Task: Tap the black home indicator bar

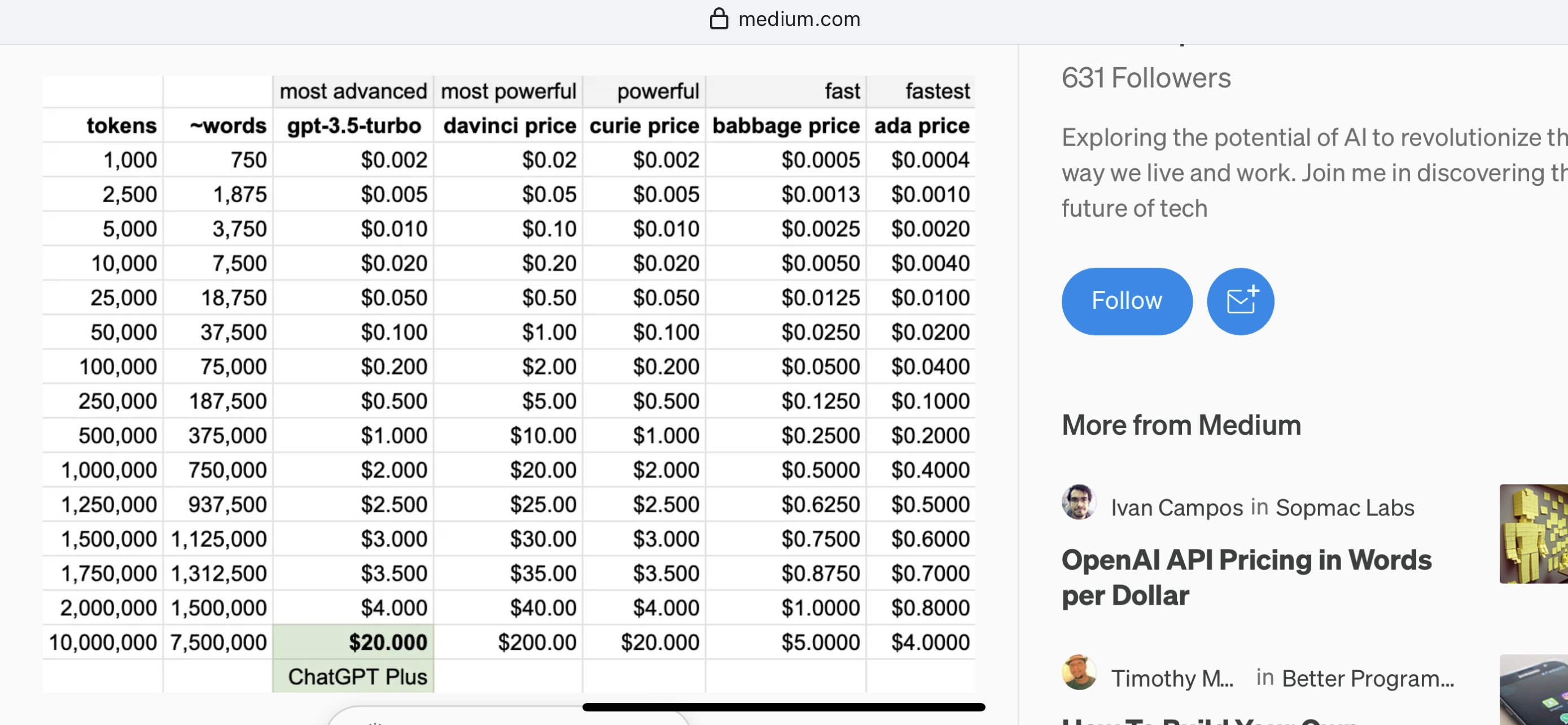Action: (x=783, y=707)
